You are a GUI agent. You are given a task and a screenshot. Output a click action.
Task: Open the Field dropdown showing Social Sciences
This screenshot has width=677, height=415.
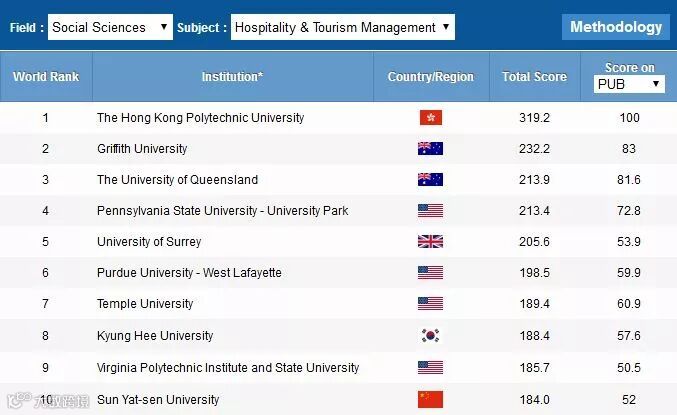[x=110, y=27]
